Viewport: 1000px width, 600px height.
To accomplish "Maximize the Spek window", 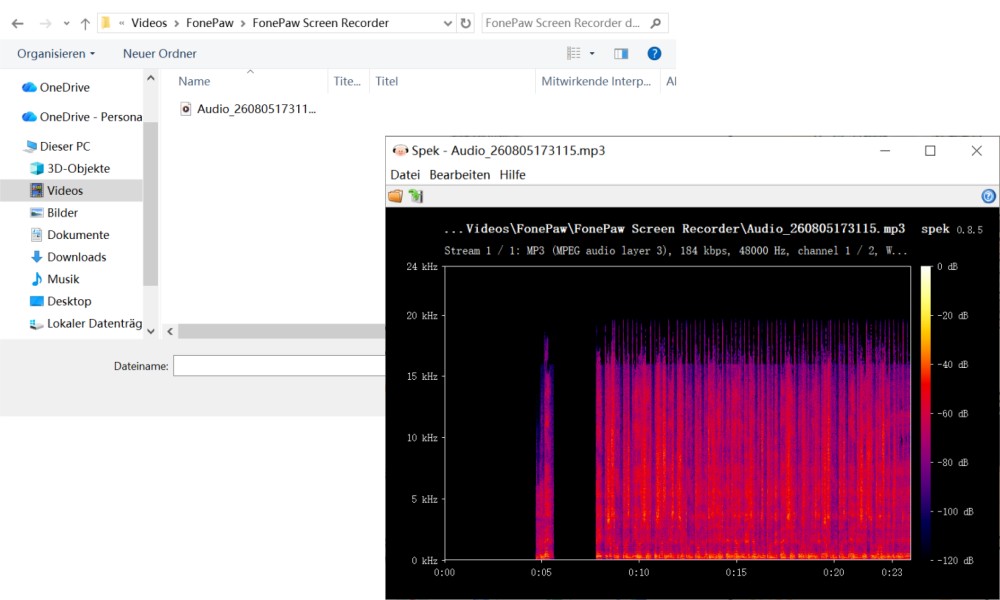I will click(x=930, y=150).
